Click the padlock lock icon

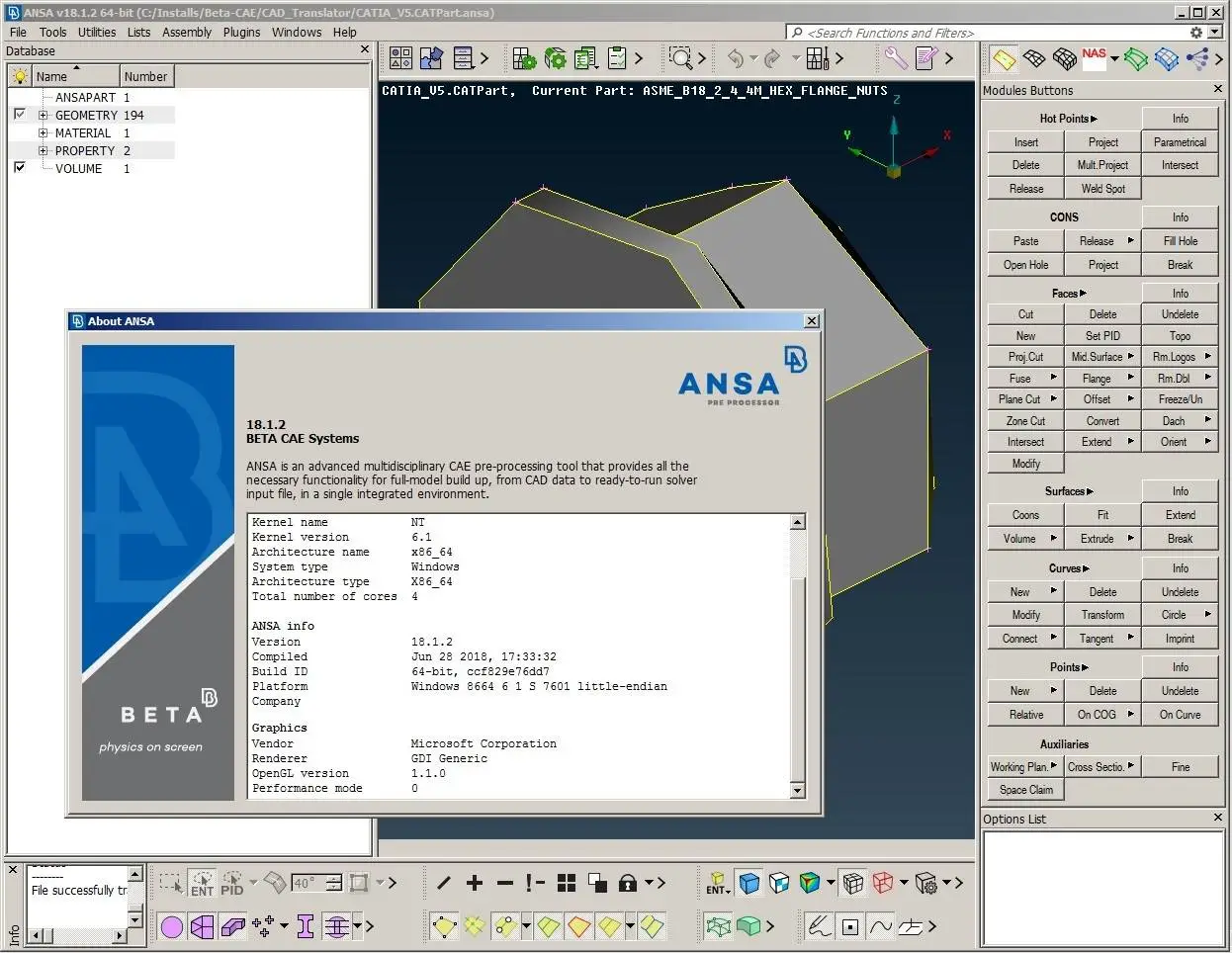pos(627,883)
